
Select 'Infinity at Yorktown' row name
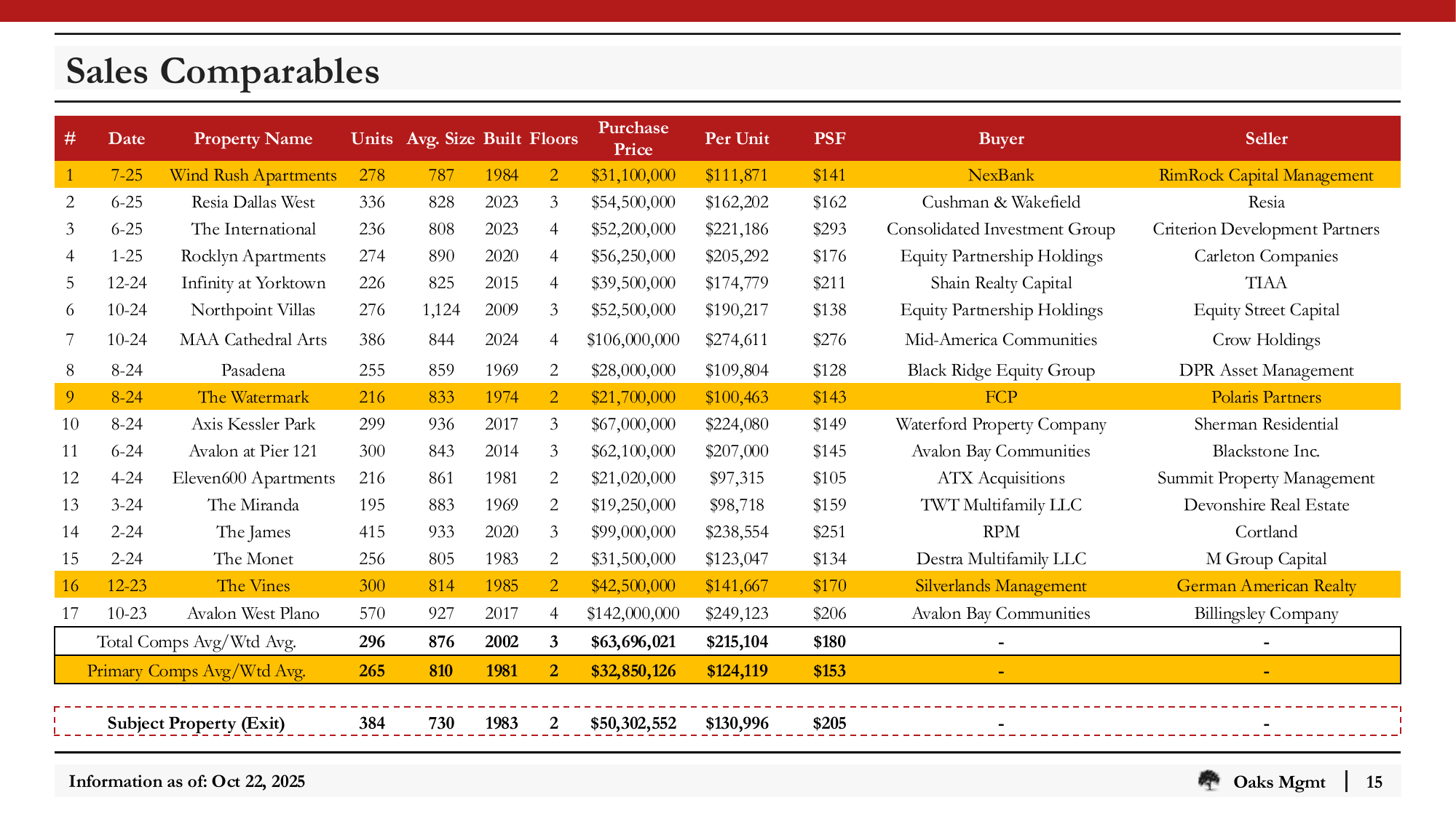tap(253, 282)
